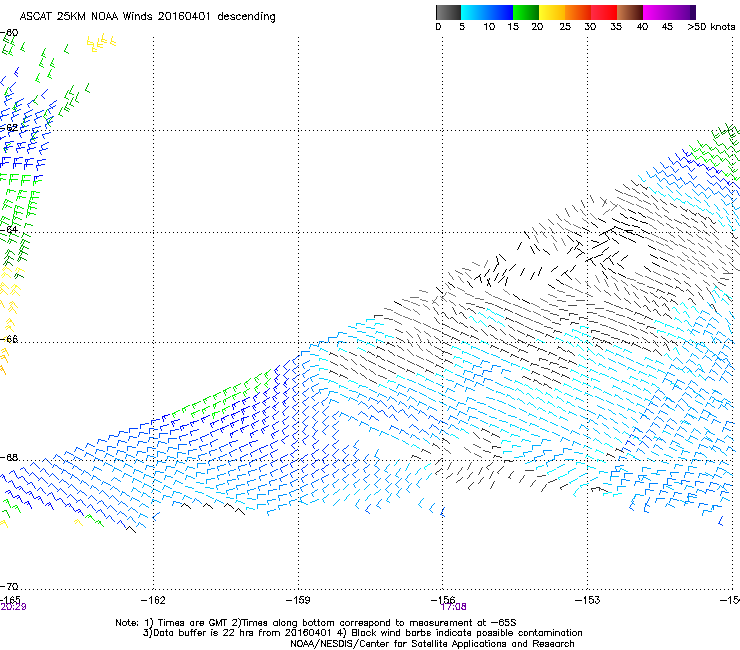Click the -156 longitude label

[443, 599]
